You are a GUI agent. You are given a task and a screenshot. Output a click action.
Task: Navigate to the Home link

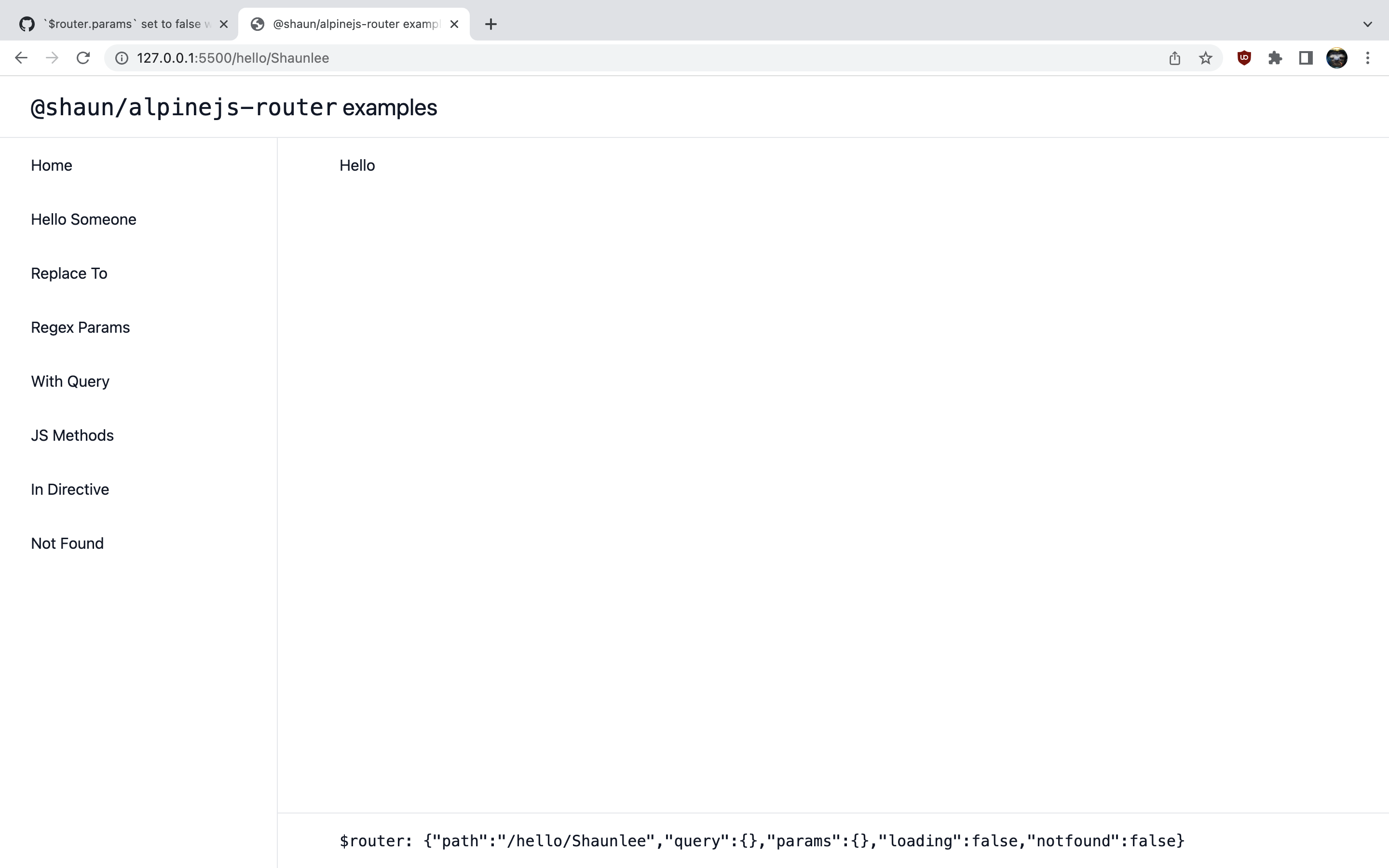51,165
